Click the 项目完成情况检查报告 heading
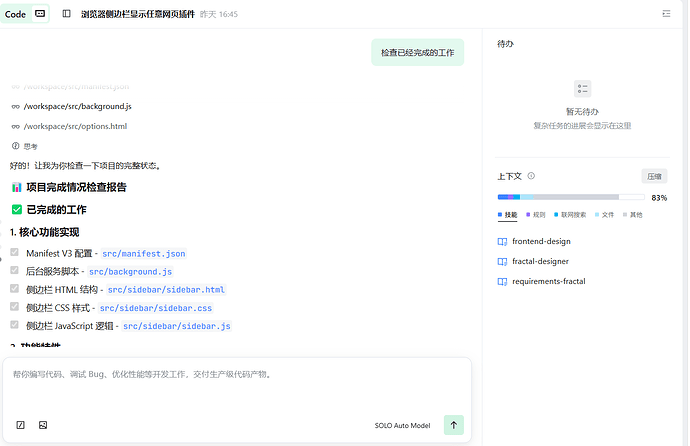This screenshot has height=446, width=690. tap(76, 187)
